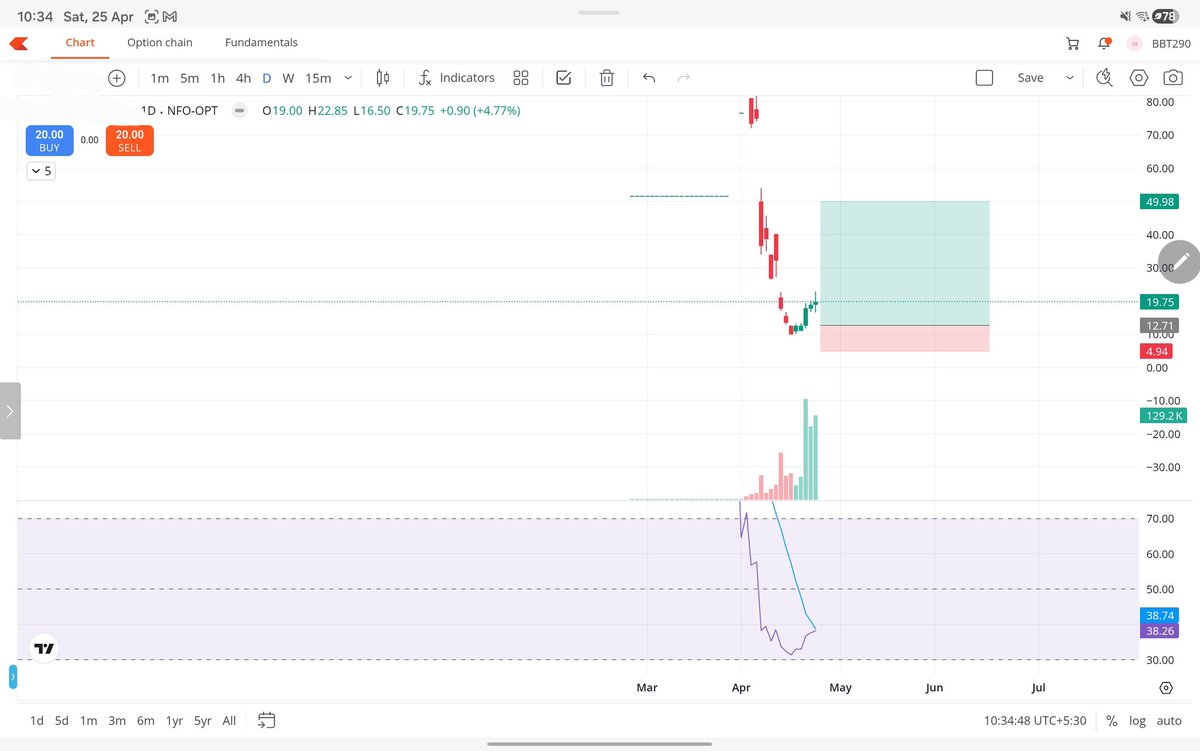Switch to the Chart tab
The image size is (1200, 751).
point(80,43)
